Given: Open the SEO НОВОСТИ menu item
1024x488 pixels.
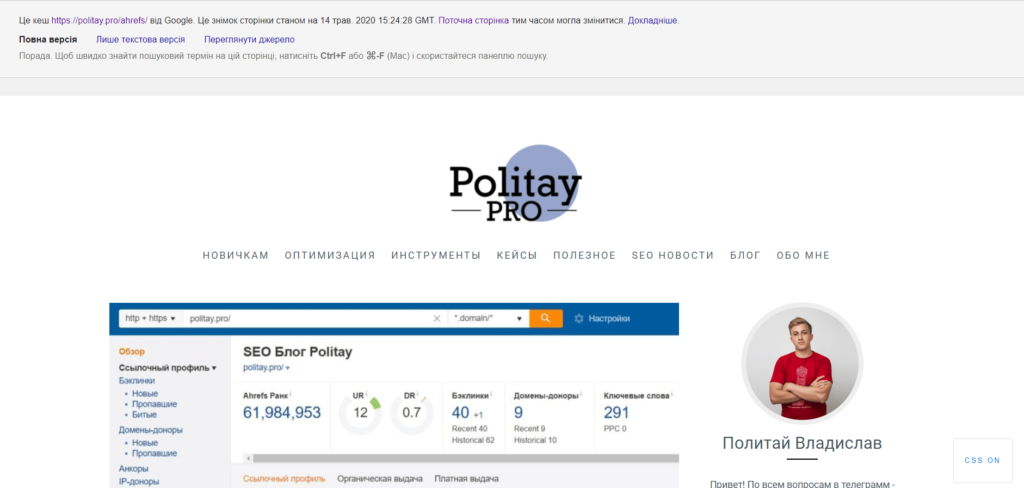Looking at the screenshot, I should point(673,255).
